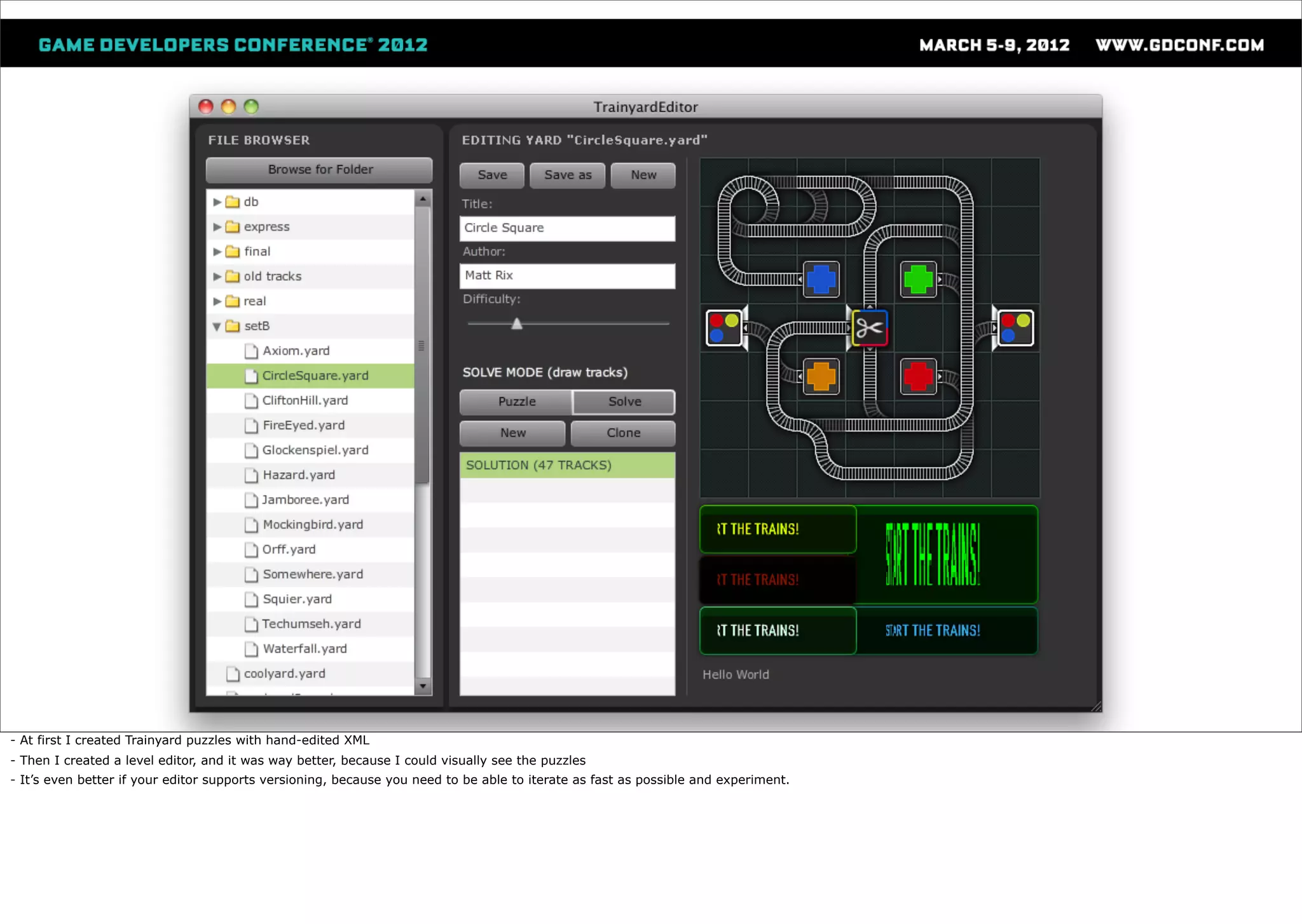The width and height of the screenshot is (1302, 924).
Task: Click the Title input field
Action: (x=566, y=228)
